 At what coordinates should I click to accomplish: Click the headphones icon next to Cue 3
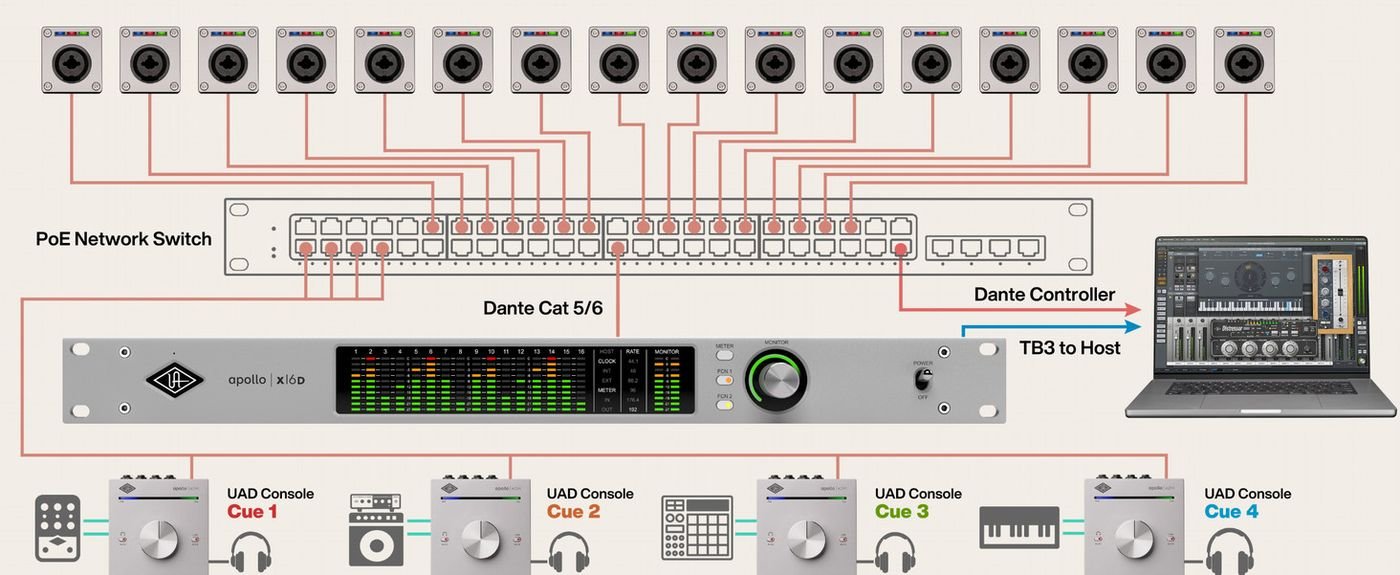[894, 554]
